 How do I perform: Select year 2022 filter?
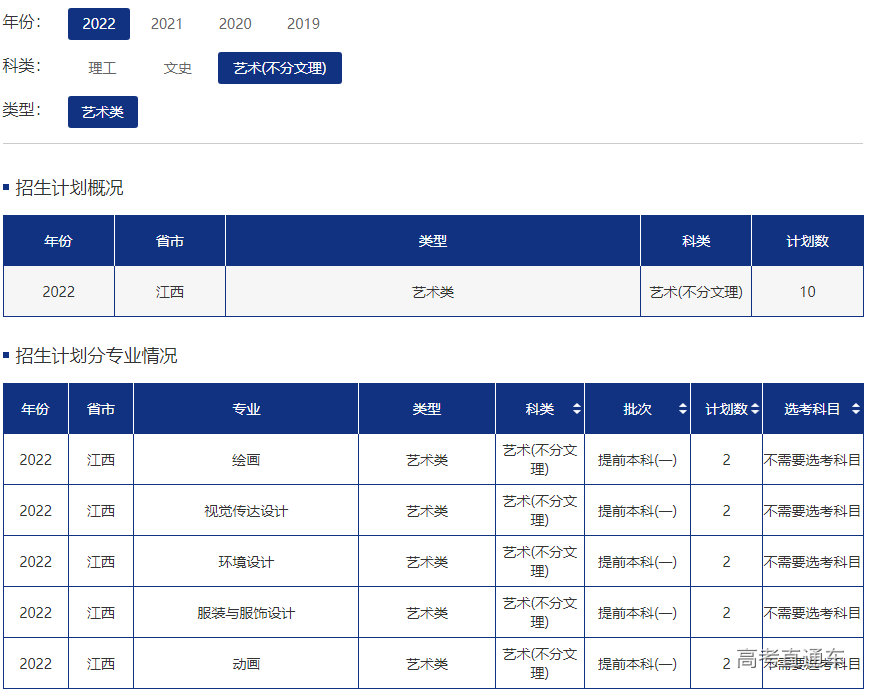(x=99, y=24)
